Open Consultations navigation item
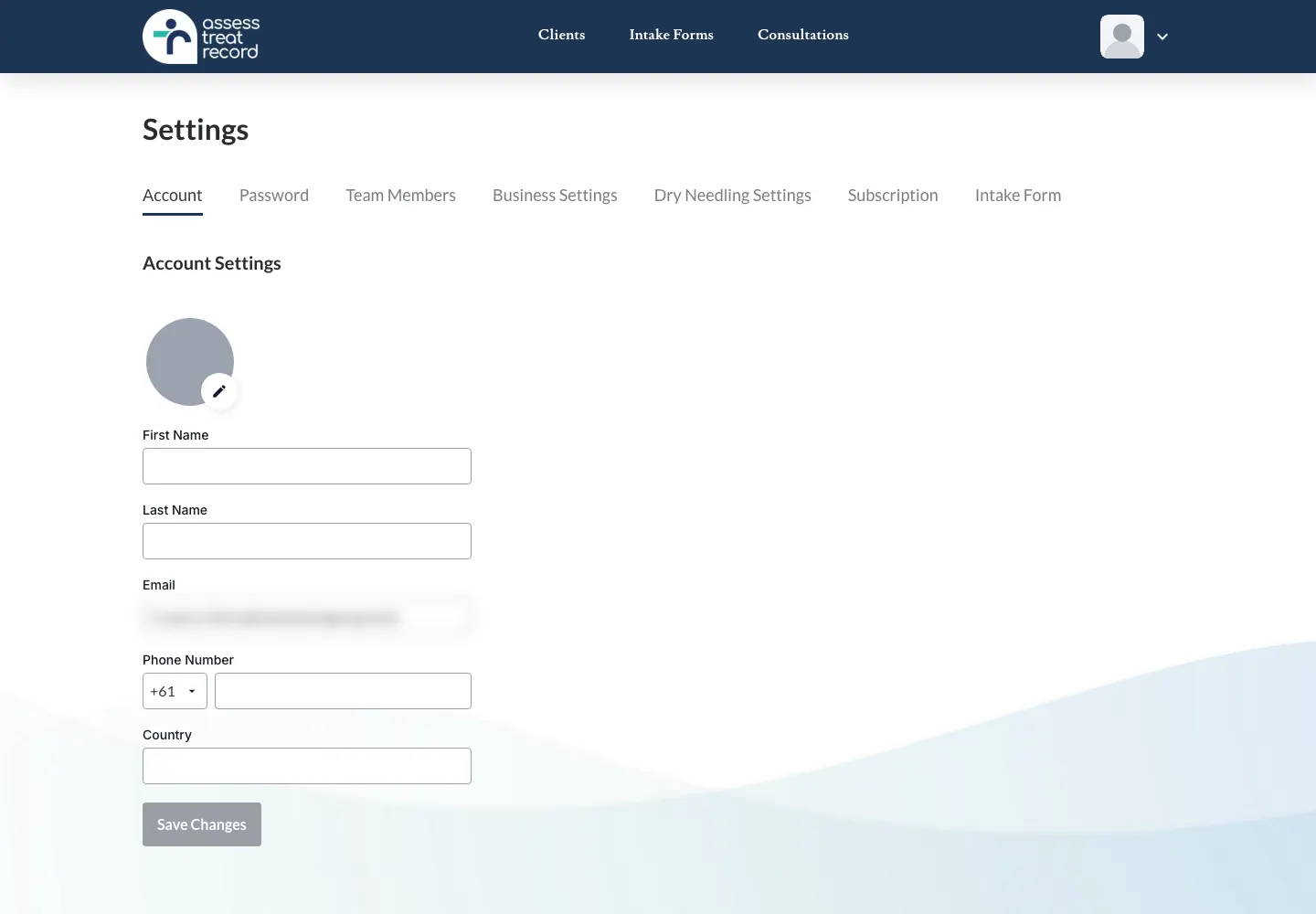 [803, 35]
